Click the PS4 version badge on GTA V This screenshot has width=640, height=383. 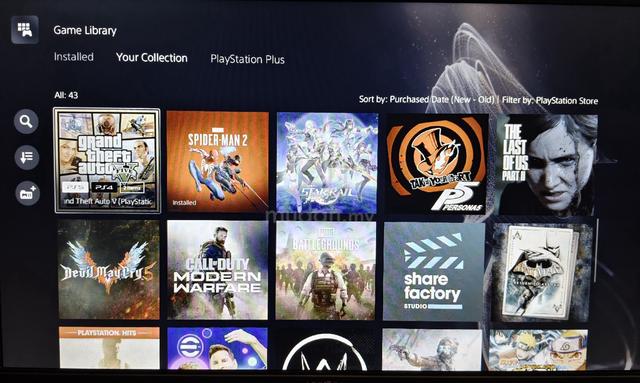pos(104,187)
